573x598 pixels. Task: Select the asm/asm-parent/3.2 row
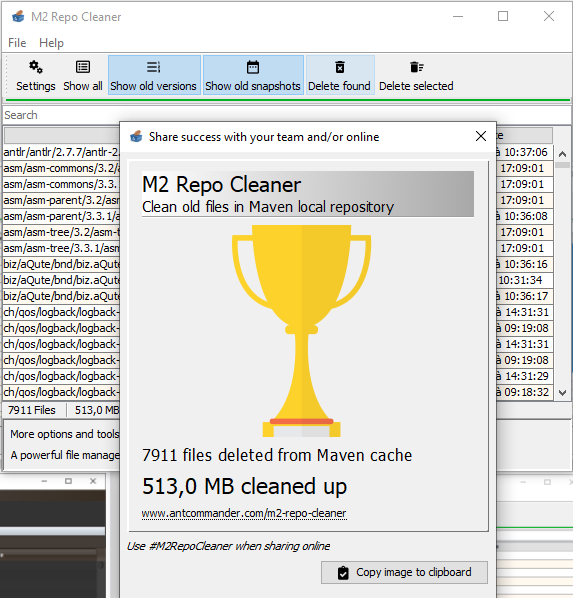(61, 200)
